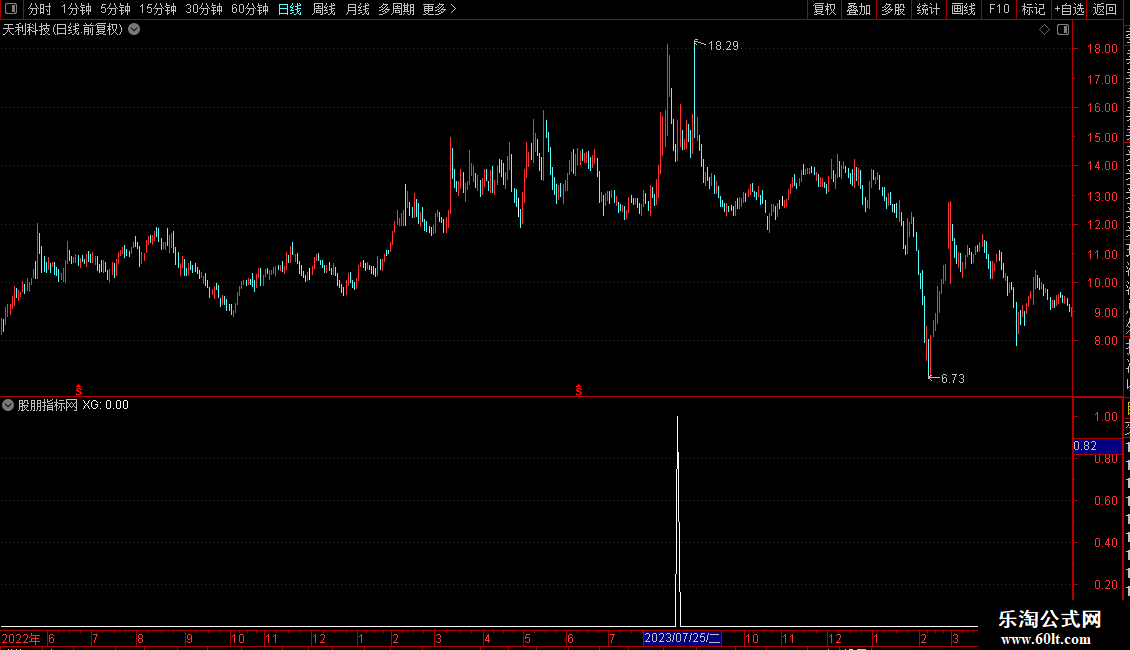Image resolution: width=1130 pixels, height=650 pixels.
Task: Add stock with +自选 button
Action: pos(1069,9)
